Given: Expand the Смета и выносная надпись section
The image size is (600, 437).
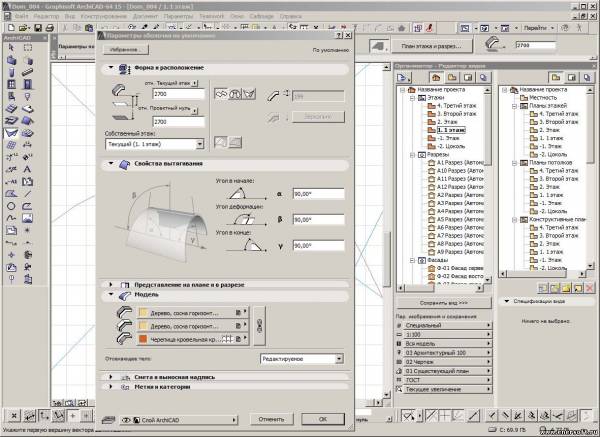Looking at the screenshot, I should [111, 377].
